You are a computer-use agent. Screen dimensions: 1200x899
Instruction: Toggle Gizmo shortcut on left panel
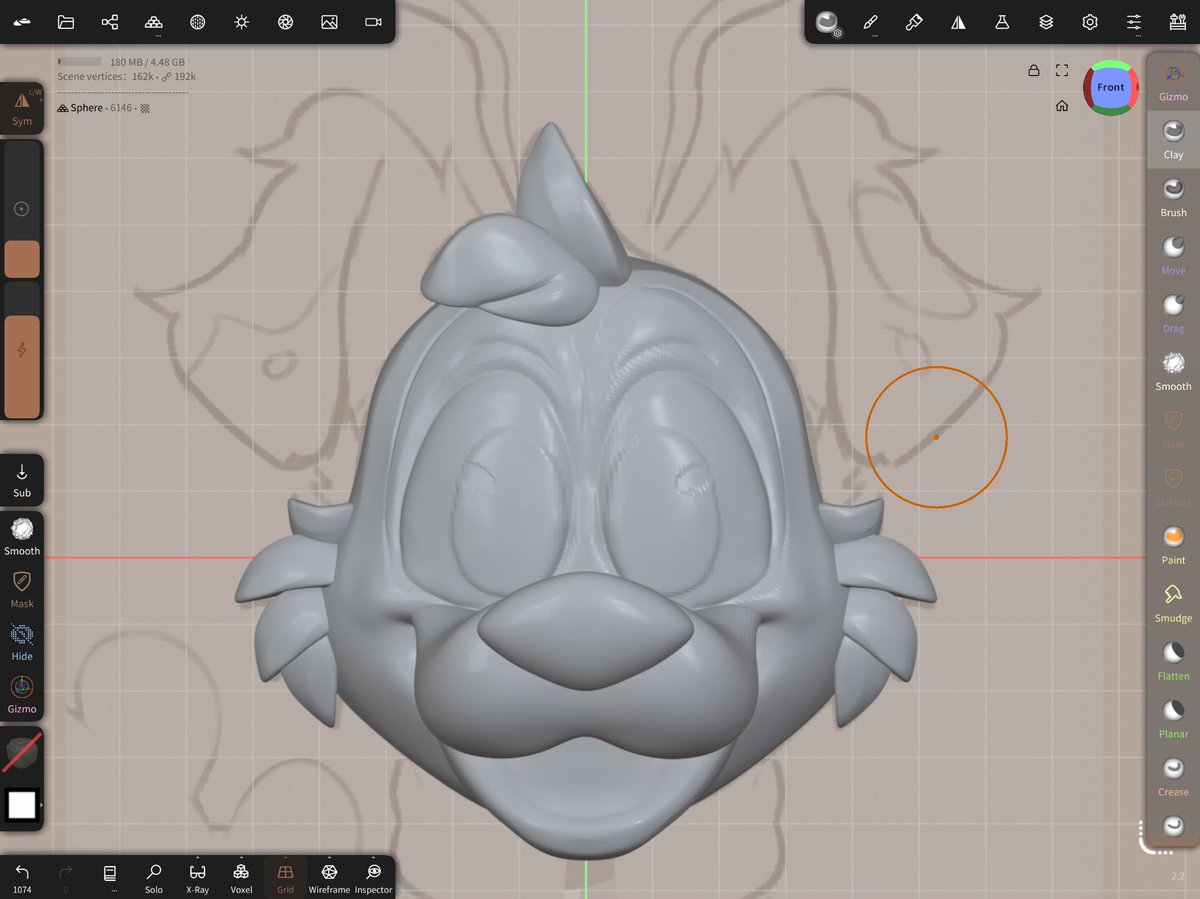(x=22, y=695)
